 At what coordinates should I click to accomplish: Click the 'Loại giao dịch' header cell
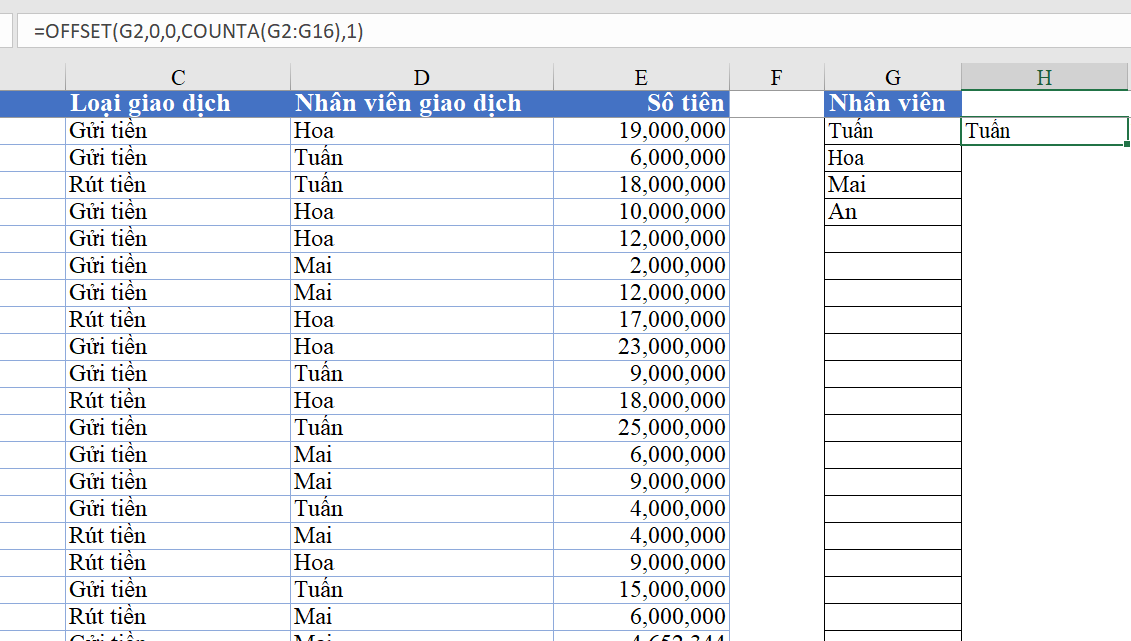(x=177, y=104)
